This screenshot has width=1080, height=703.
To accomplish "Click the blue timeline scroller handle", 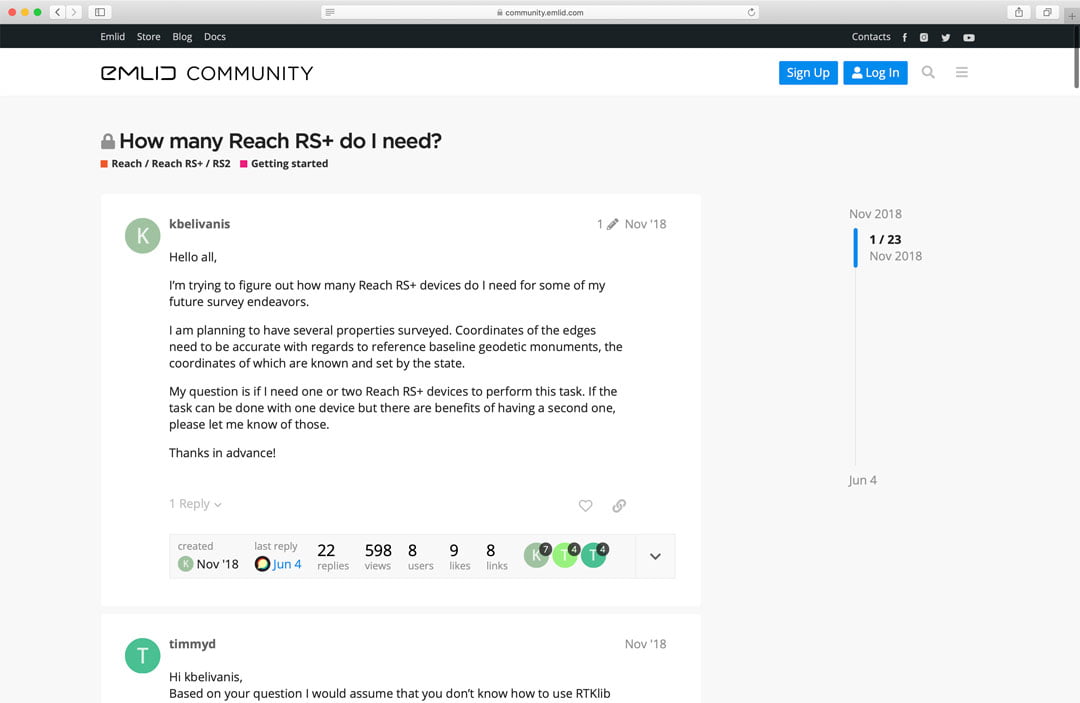I will 855,247.
